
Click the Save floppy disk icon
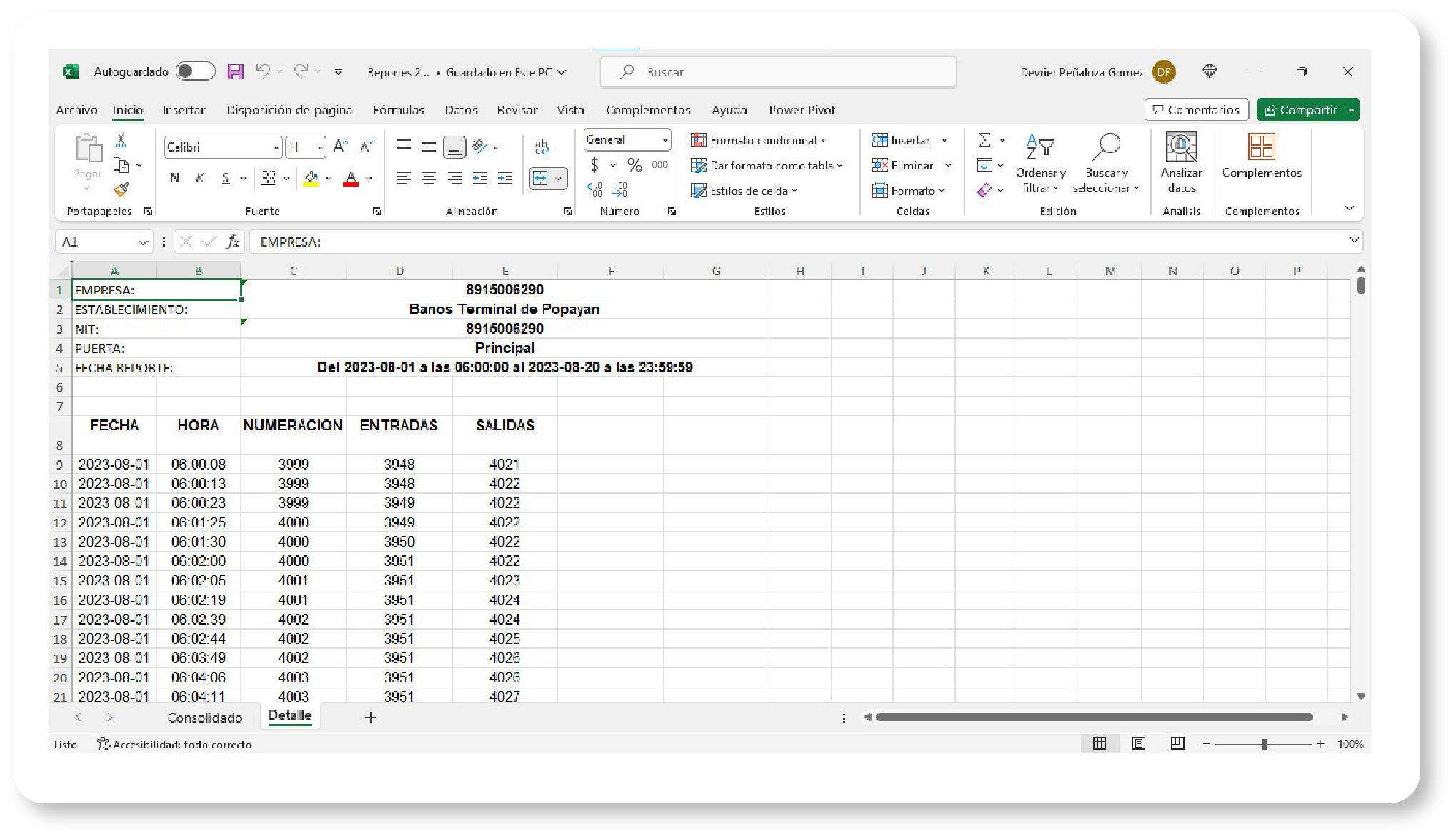tap(235, 71)
